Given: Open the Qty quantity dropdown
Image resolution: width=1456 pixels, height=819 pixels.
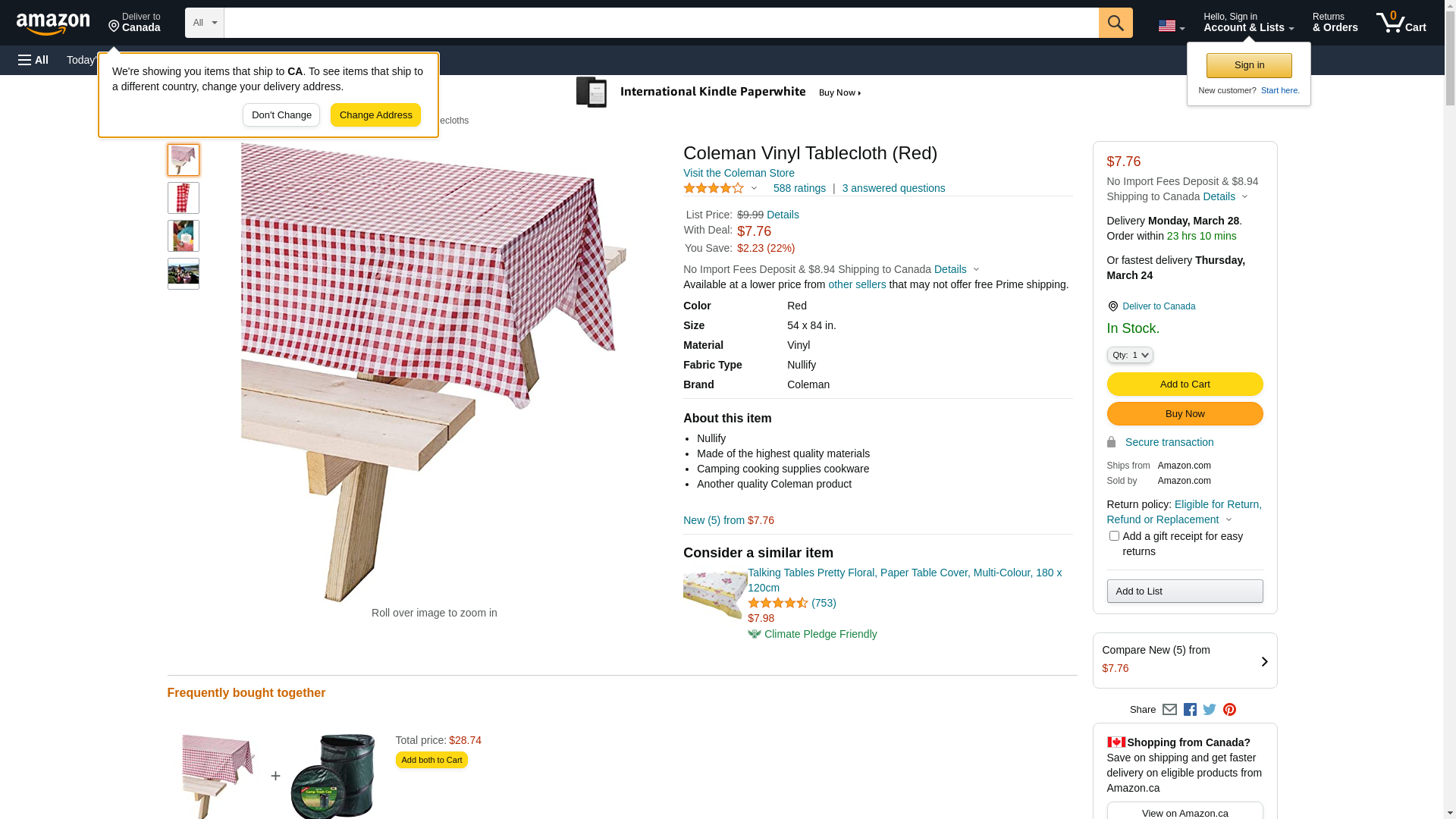Looking at the screenshot, I should pyautogui.click(x=1130, y=355).
